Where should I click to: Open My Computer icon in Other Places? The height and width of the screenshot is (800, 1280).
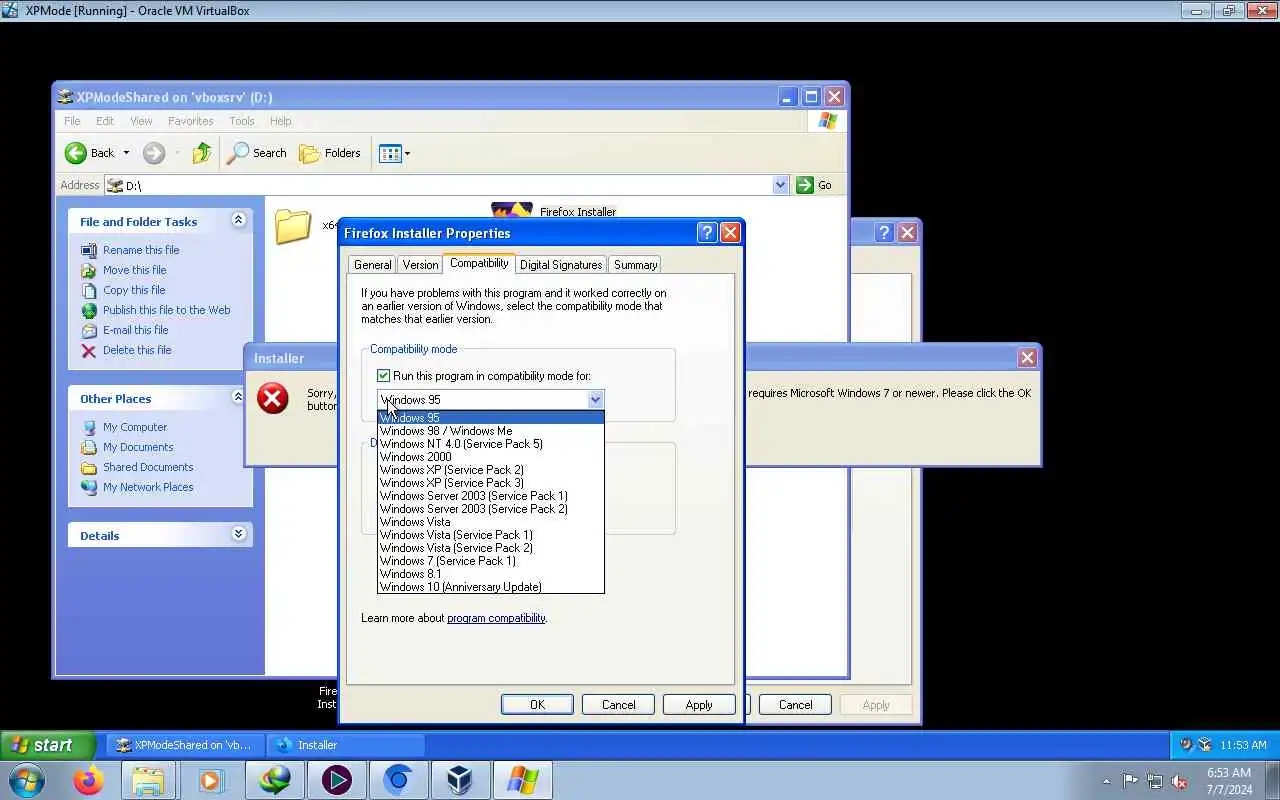89,427
